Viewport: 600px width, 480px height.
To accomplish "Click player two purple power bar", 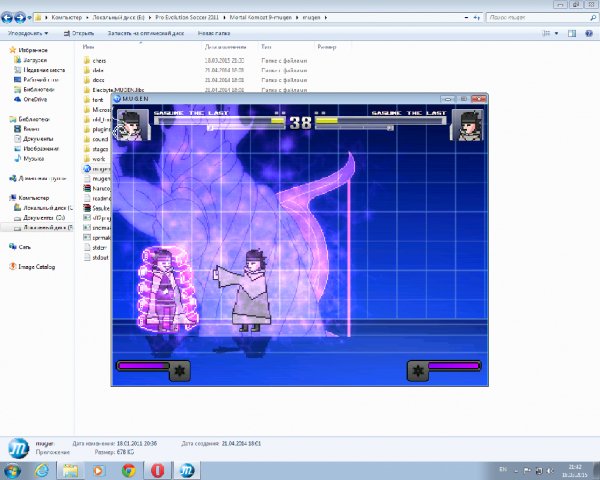I will click(454, 366).
